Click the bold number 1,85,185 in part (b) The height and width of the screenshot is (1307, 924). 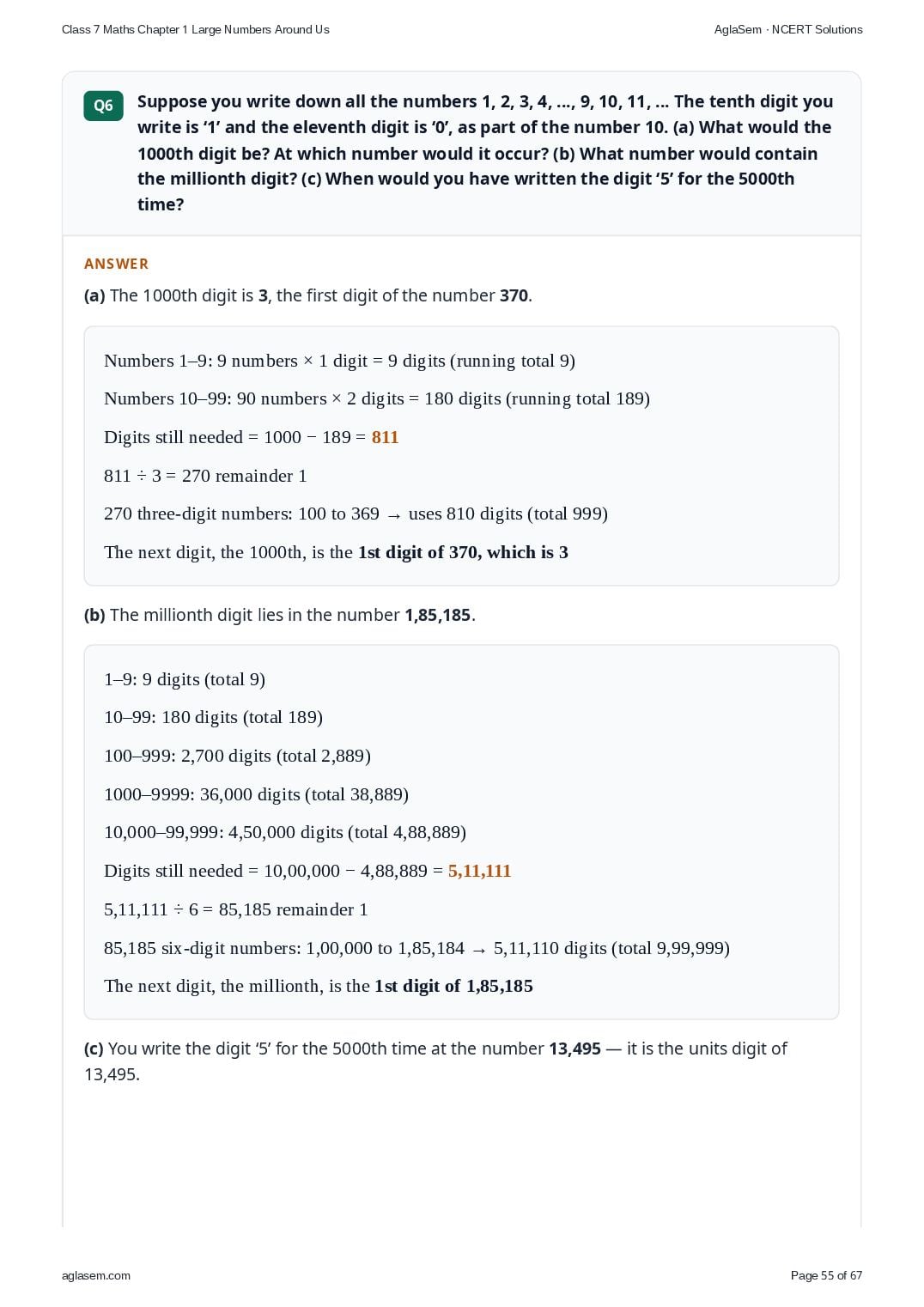pos(438,615)
